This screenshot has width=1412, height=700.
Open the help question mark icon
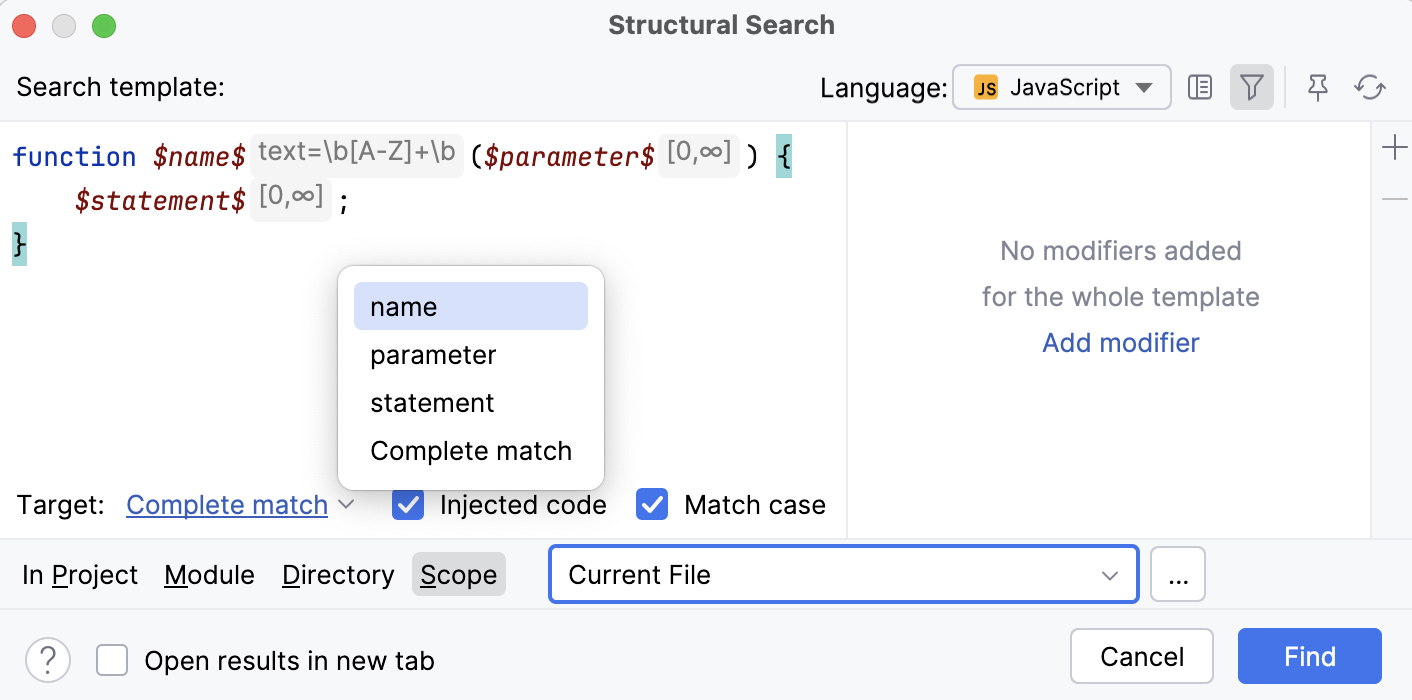(46, 660)
